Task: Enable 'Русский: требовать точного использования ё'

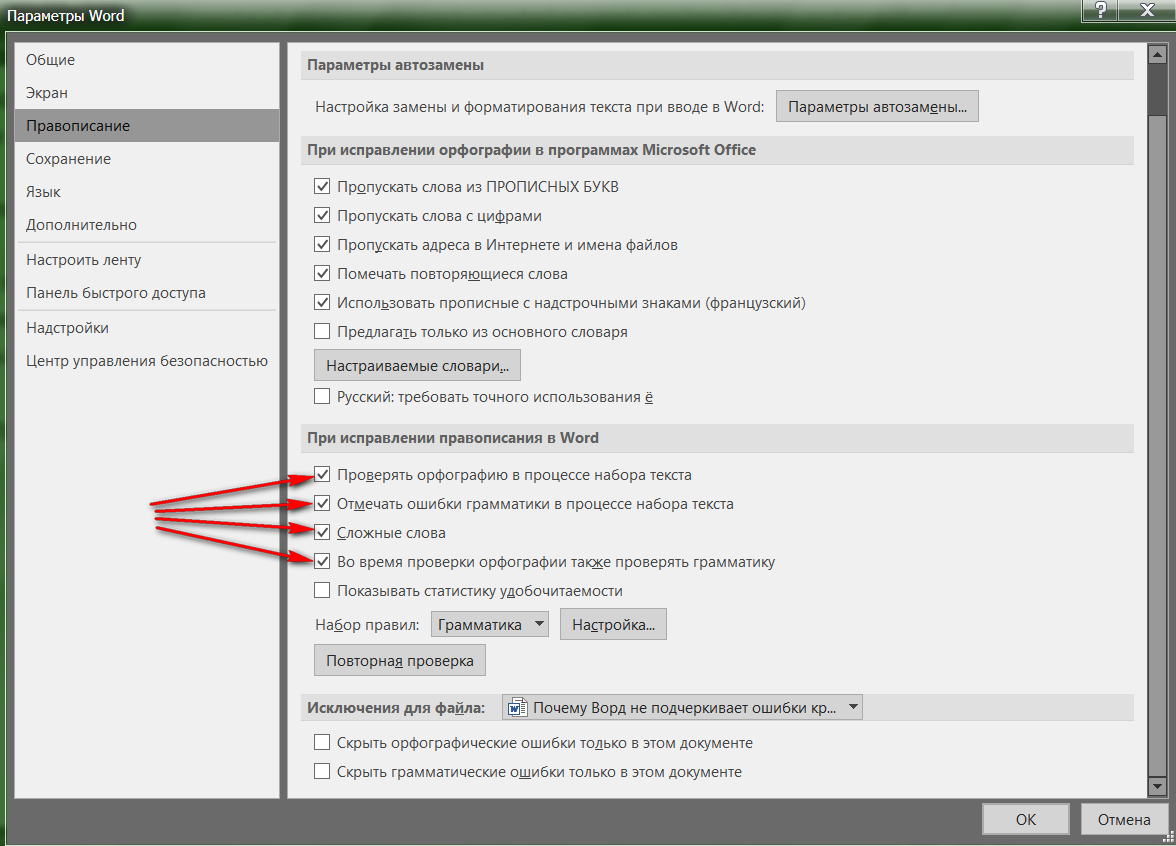Action: coord(322,397)
